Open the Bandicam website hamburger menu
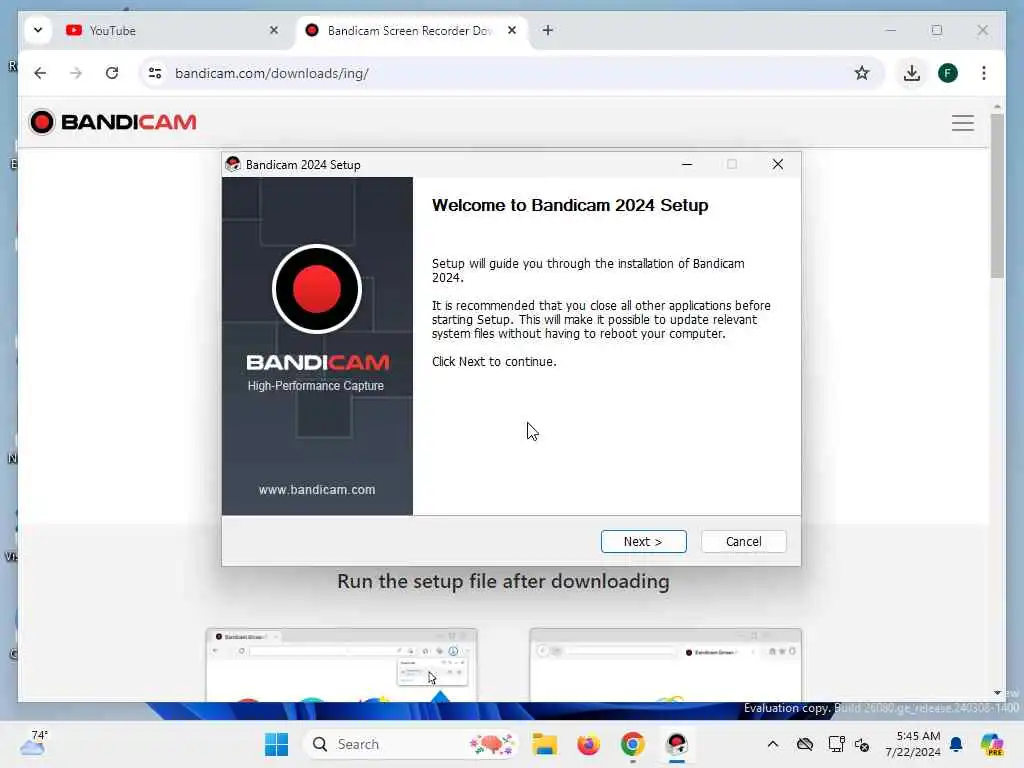The image size is (1024, 768). (963, 123)
